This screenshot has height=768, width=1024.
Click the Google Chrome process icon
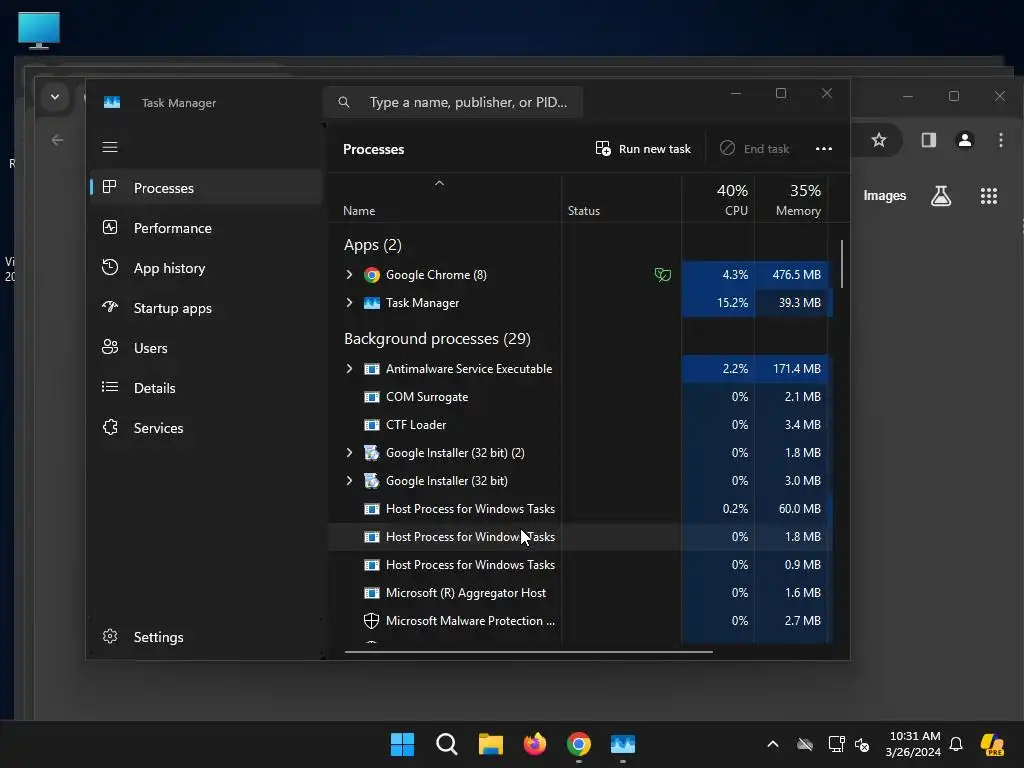point(372,275)
